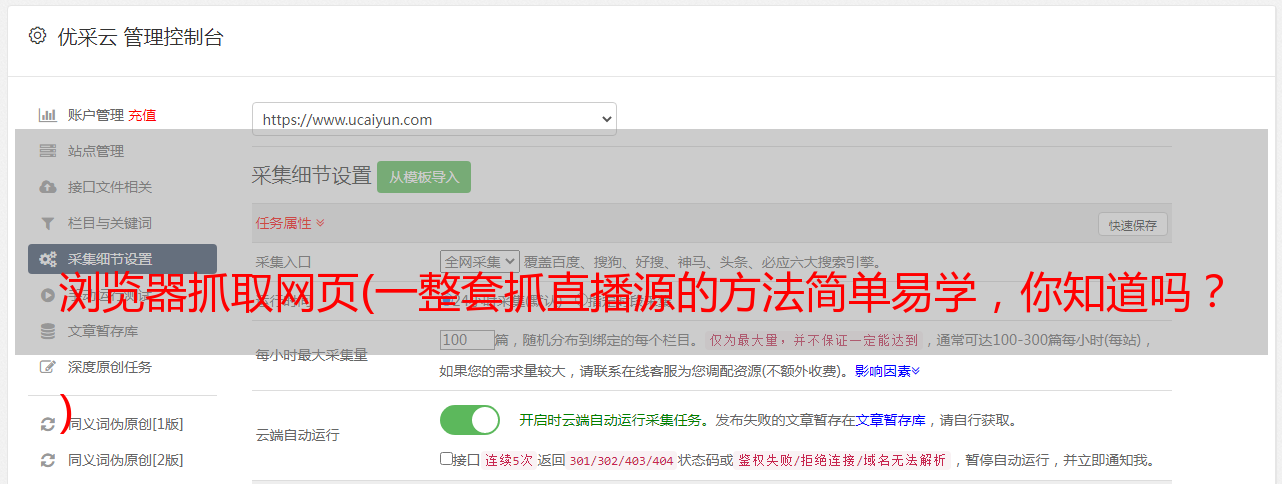Click the cloud upload icon for 接口文件相关
The image size is (1282, 484).
47,187
